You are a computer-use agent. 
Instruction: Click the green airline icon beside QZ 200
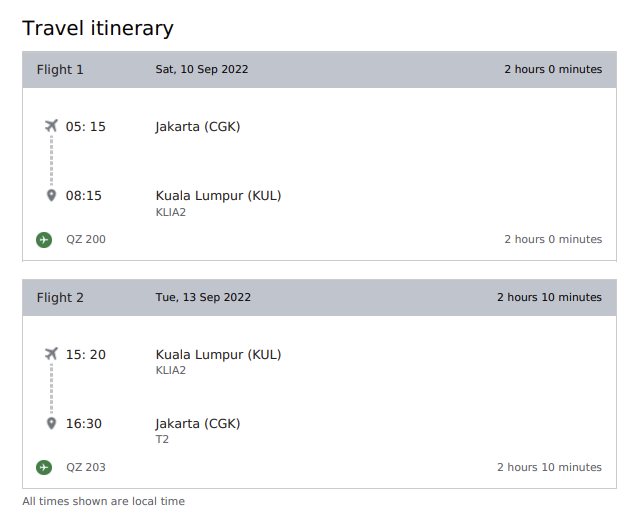[x=44, y=240]
